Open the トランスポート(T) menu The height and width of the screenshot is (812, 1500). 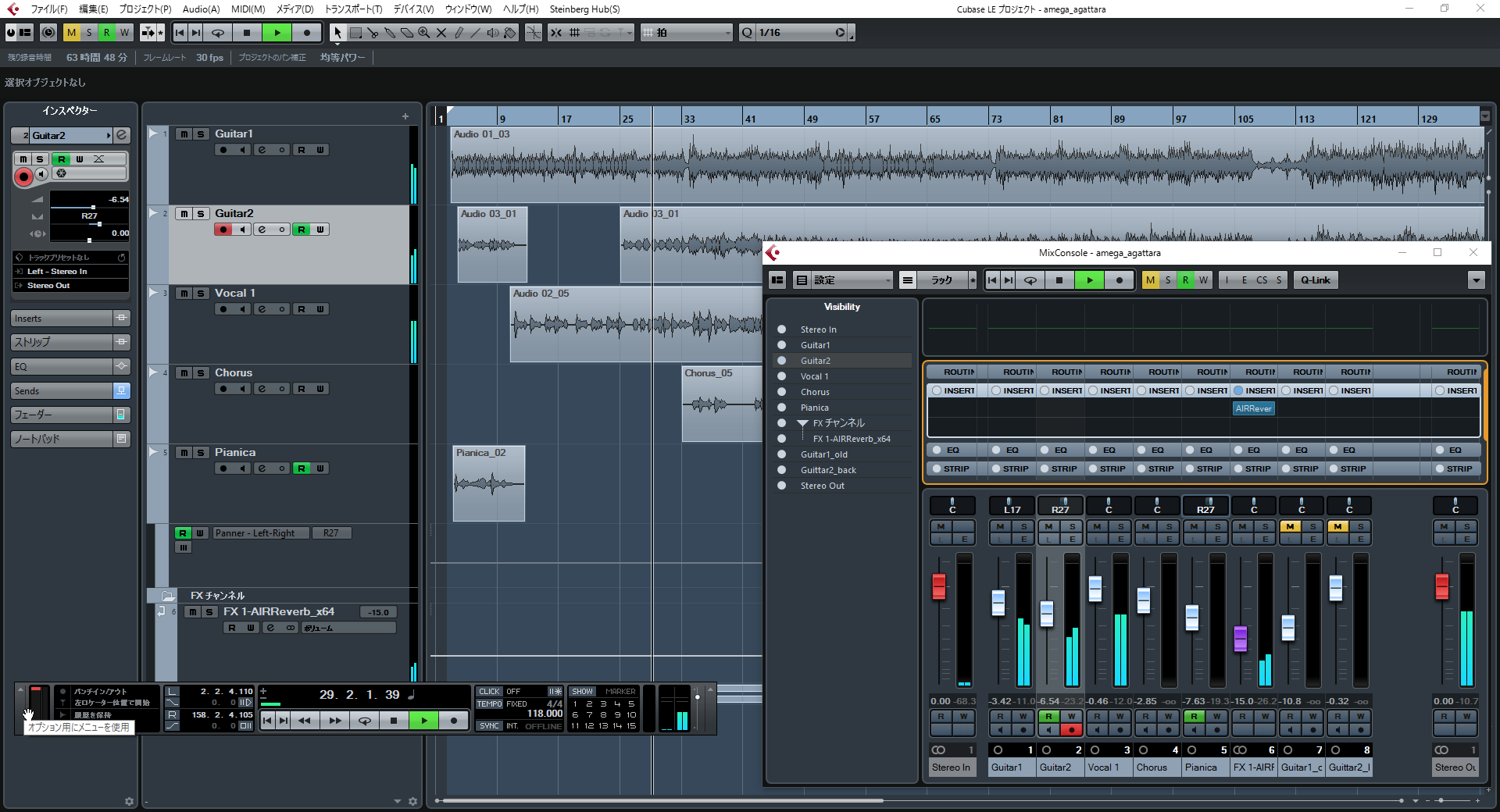(353, 9)
